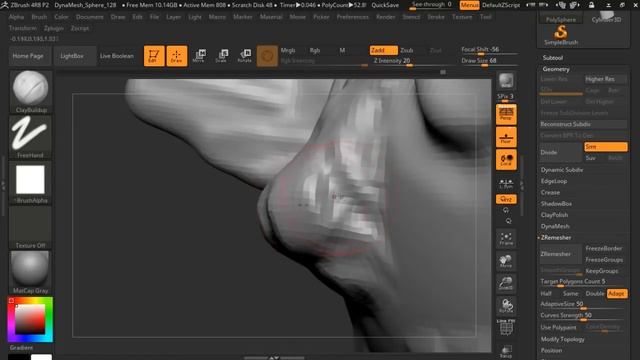Select the PolySphere tool
Viewport: 640px width, 360px height.
(x=561, y=18)
